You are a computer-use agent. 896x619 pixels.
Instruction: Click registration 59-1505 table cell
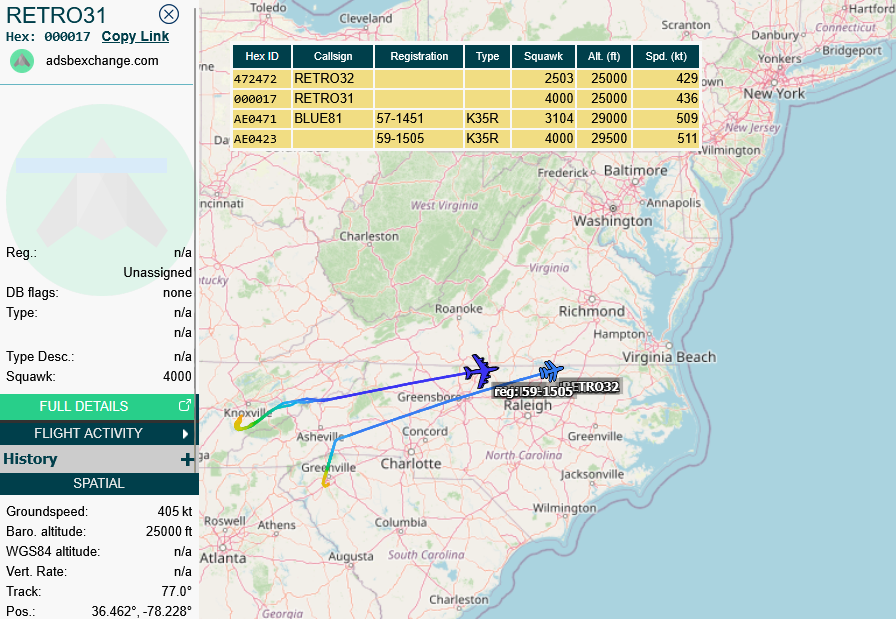pyautogui.click(x=419, y=139)
